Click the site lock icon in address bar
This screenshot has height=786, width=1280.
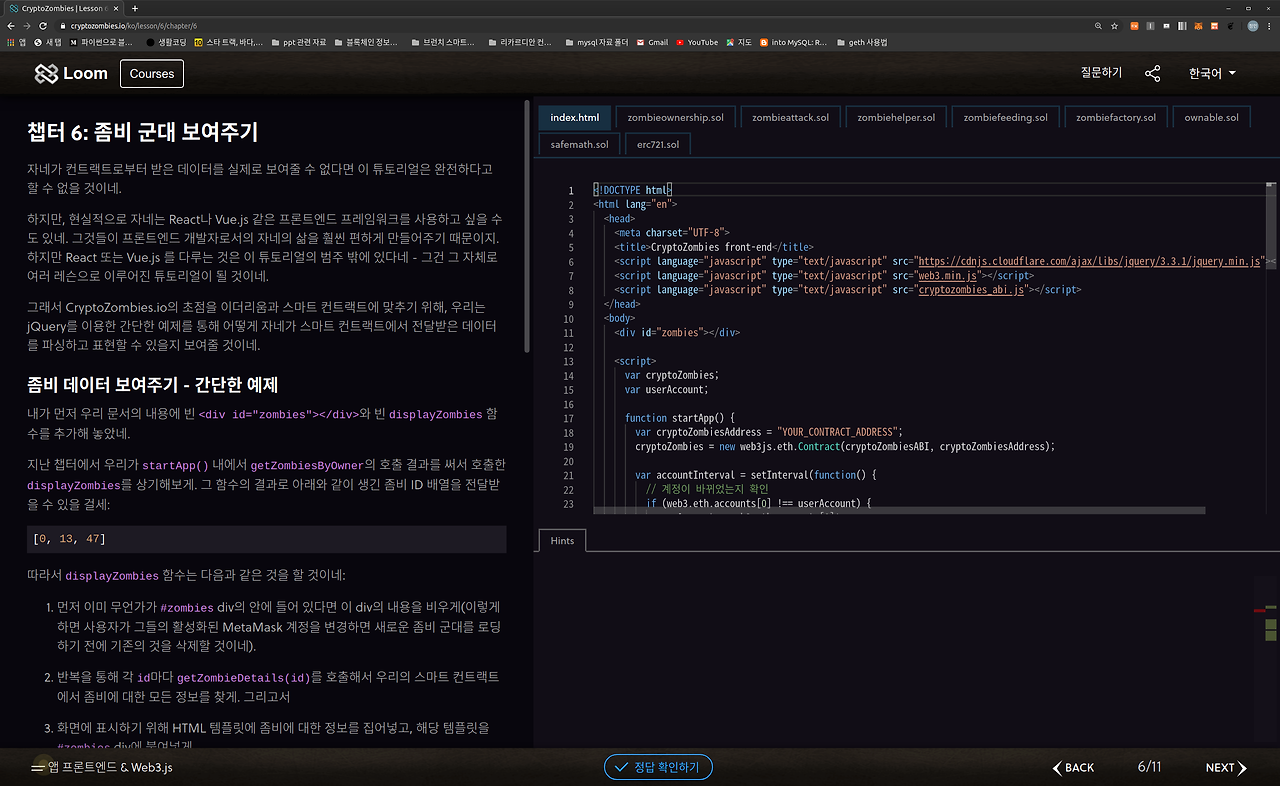(61, 26)
